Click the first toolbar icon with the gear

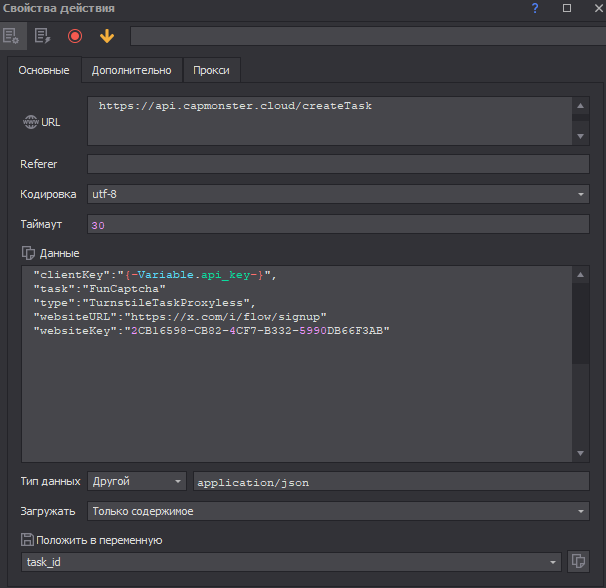pyautogui.click(x=11, y=36)
